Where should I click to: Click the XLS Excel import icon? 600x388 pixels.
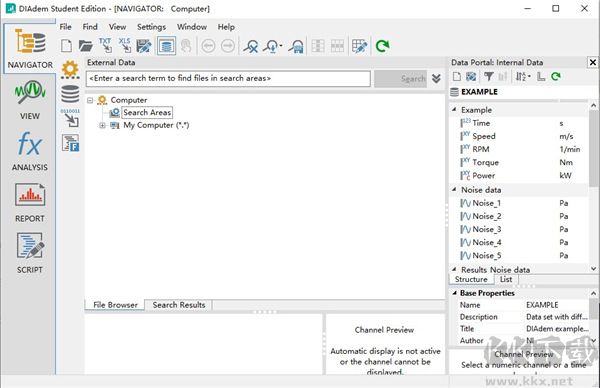coord(124,46)
